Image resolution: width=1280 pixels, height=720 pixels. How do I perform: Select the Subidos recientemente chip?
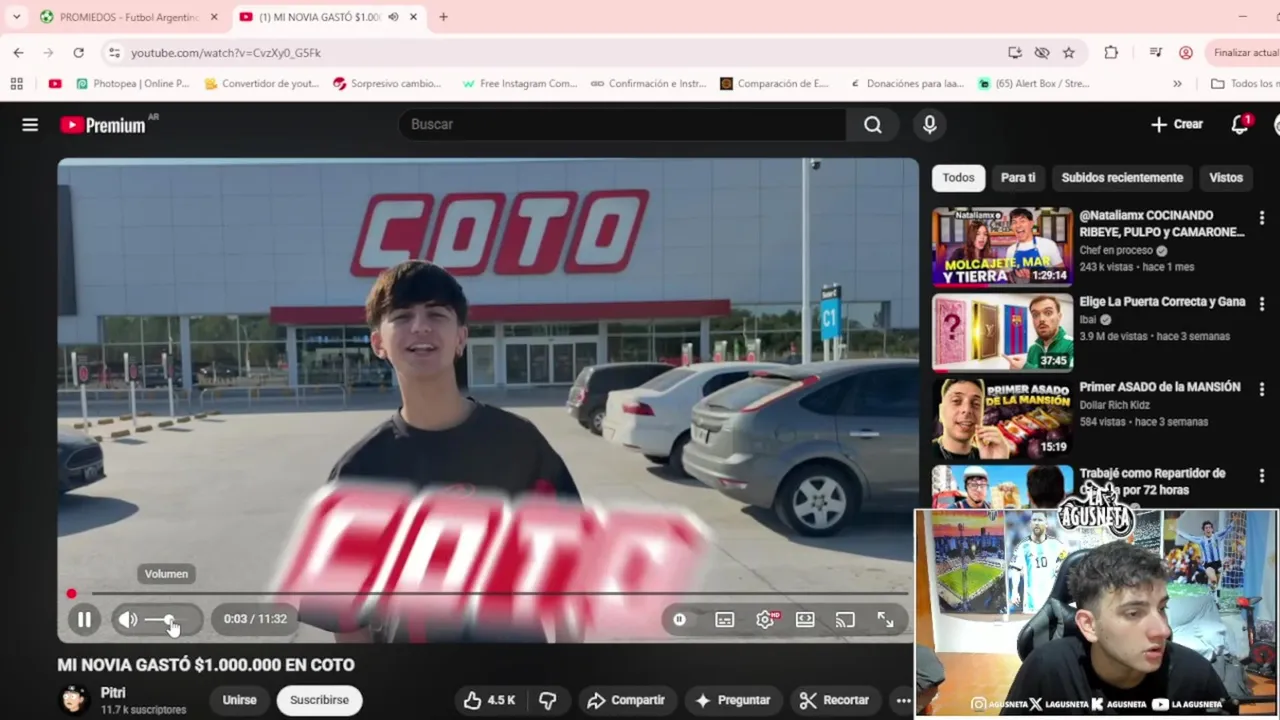click(x=1122, y=177)
